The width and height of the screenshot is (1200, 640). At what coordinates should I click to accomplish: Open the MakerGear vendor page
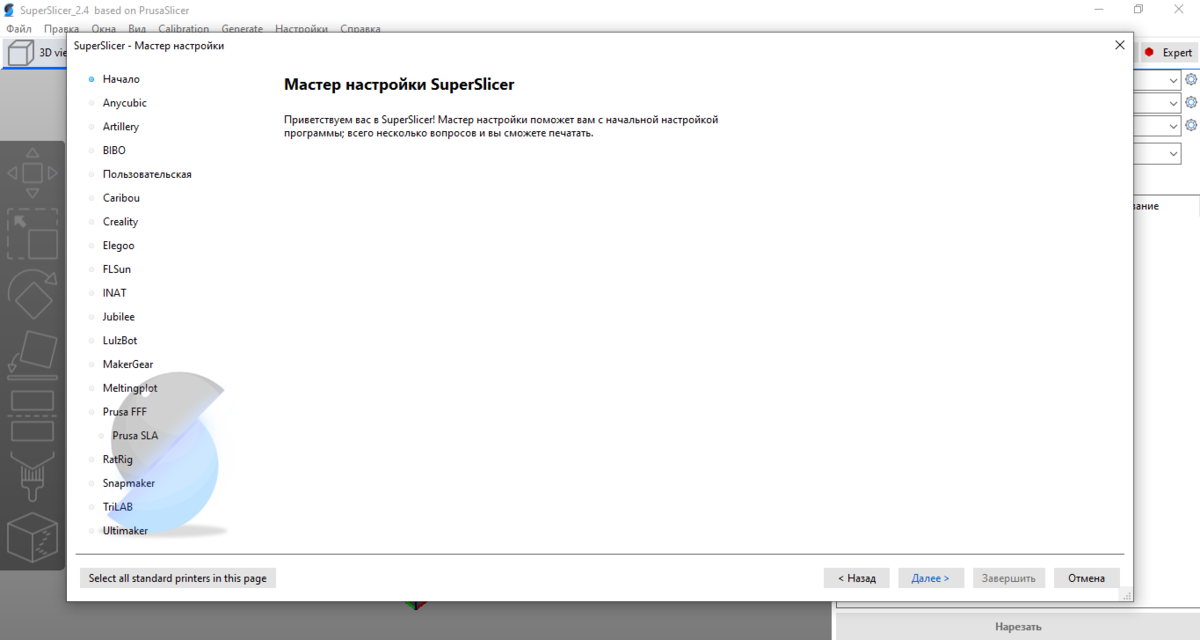point(128,364)
